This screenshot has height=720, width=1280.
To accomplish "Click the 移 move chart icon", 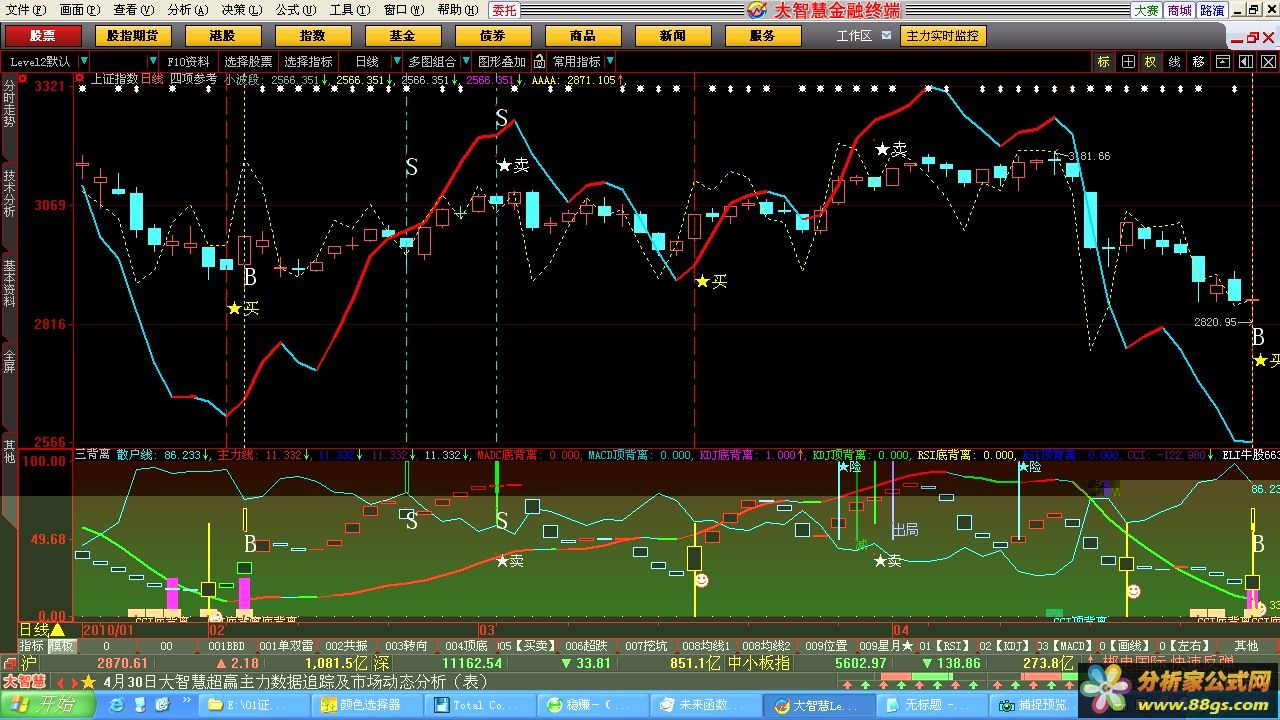I will tap(1199, 62).
